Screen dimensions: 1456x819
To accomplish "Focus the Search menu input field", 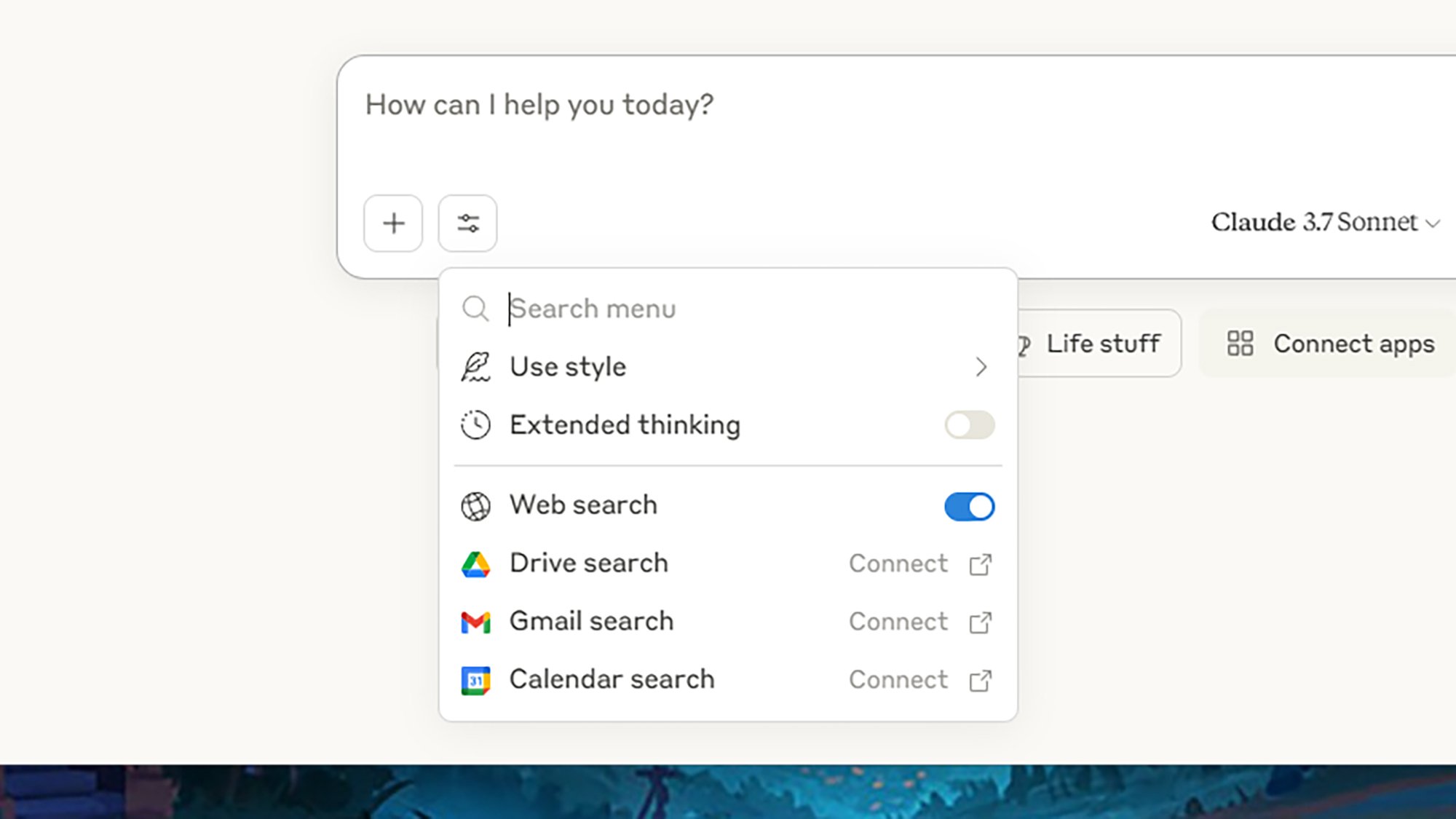I will point(728,309).
